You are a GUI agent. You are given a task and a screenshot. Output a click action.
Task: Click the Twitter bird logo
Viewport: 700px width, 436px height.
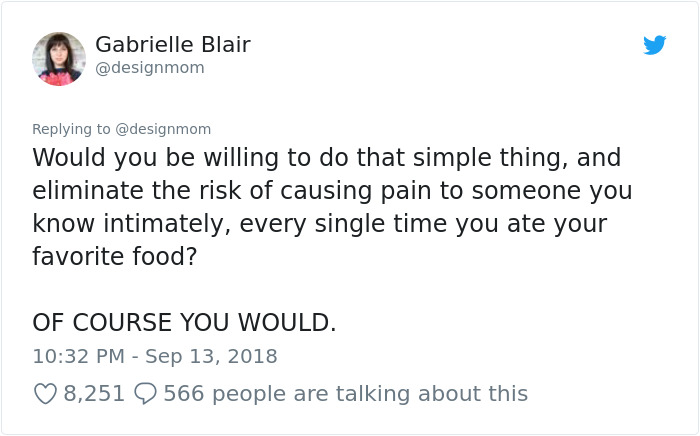point(654,45)
